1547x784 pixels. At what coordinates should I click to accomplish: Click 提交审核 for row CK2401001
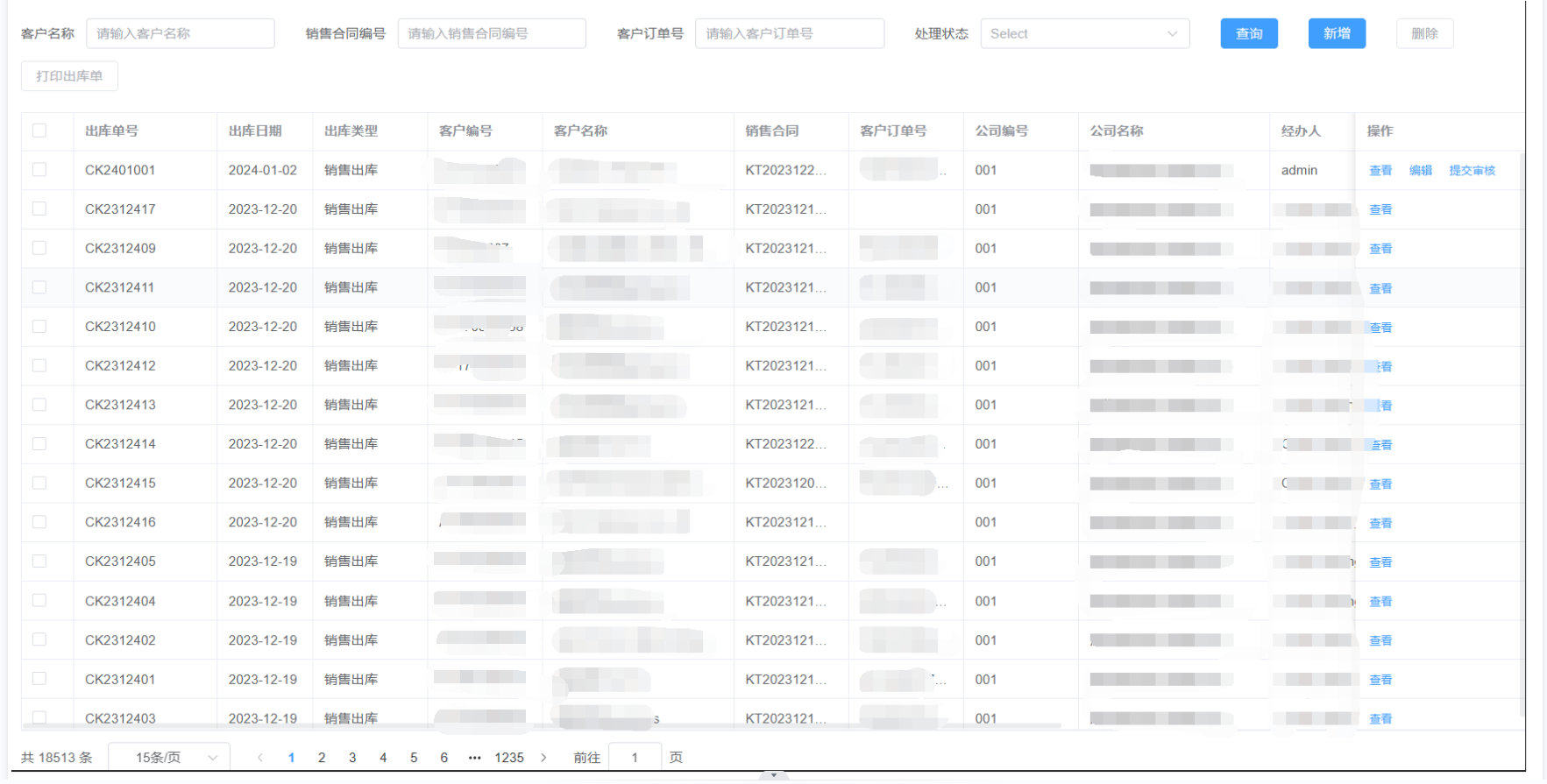(1472, 170)
